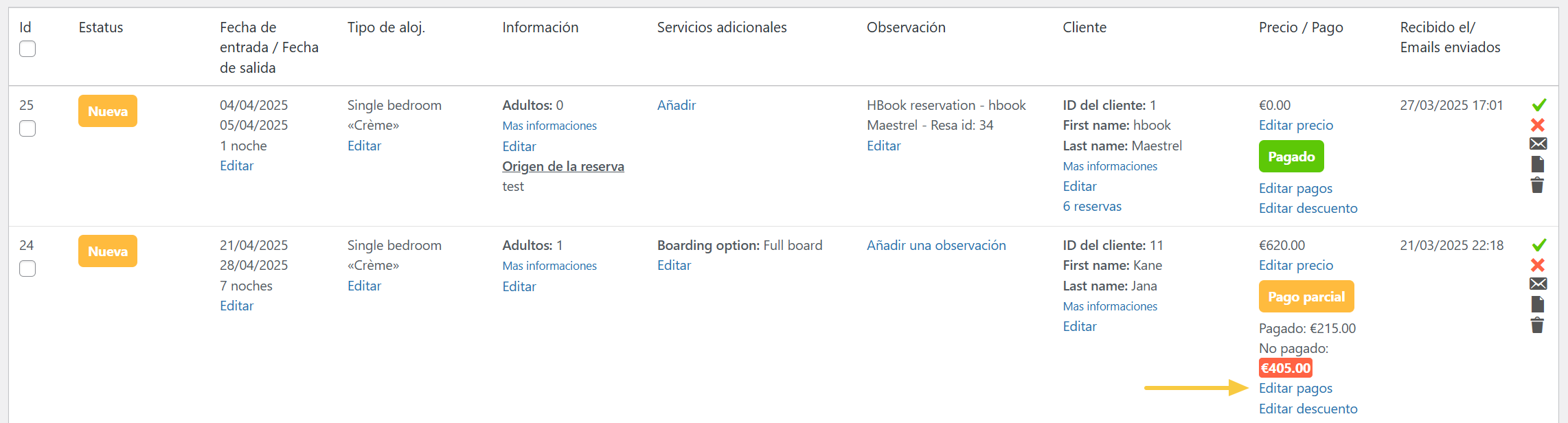Check the box for reservation 24
Image resolution: width=1568 pixels, height=423 pixels.
click(27, 268)
